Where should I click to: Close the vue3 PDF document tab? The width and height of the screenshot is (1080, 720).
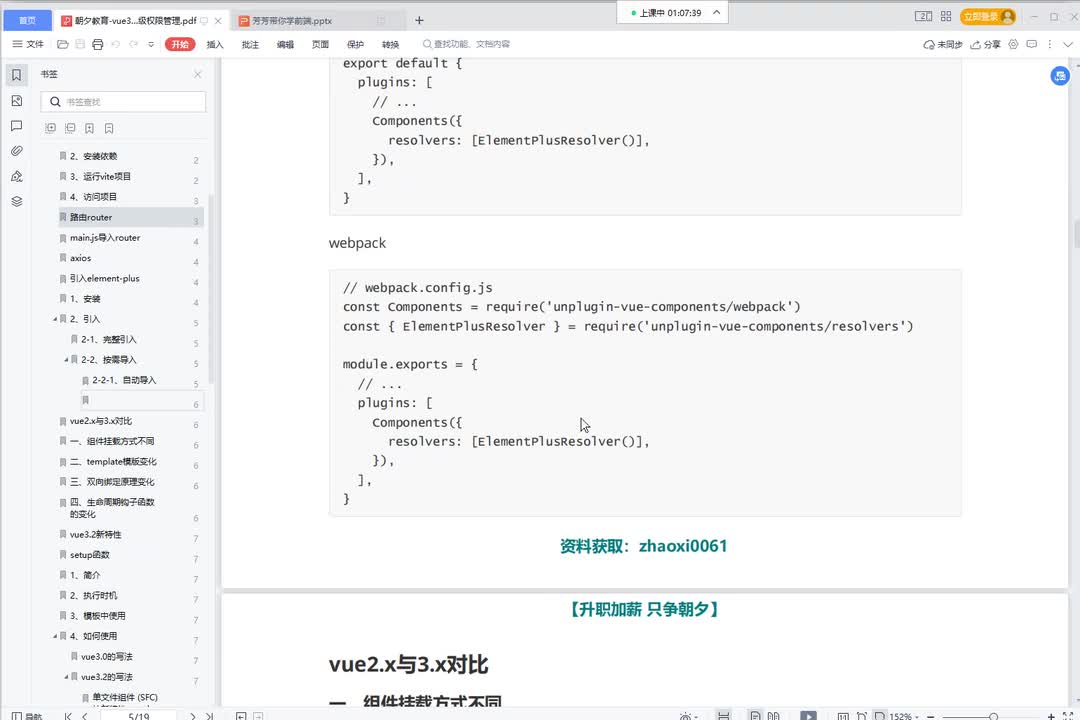click(x=218, y=21)
